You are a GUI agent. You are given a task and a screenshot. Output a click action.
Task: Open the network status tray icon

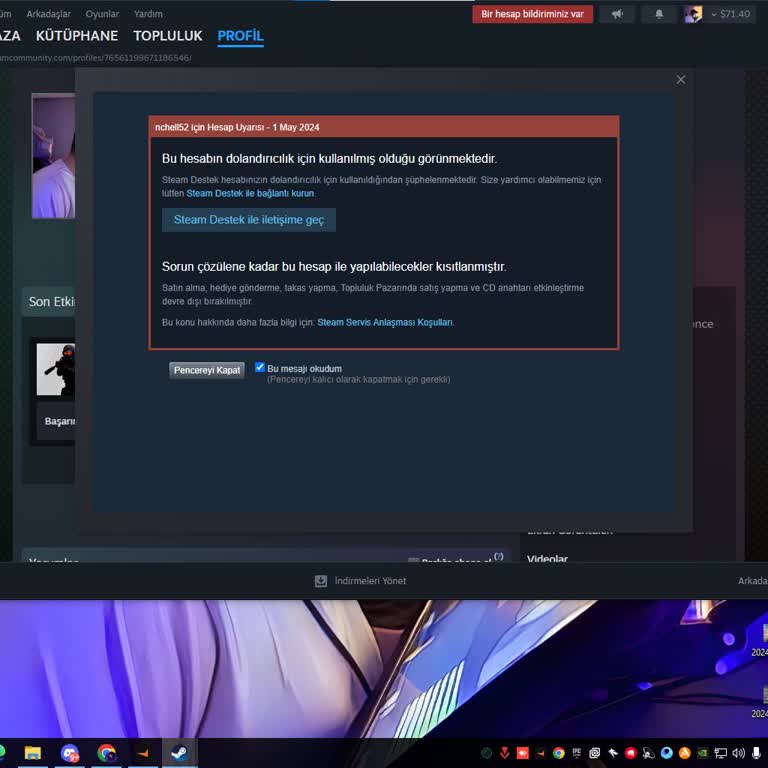point(720,753)
